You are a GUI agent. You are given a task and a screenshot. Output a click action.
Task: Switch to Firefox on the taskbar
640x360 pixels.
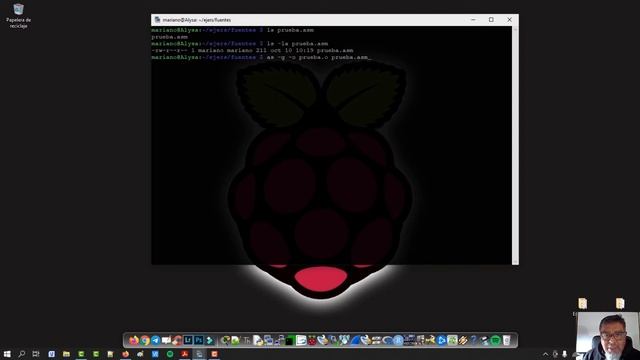(x=126, y=354)
